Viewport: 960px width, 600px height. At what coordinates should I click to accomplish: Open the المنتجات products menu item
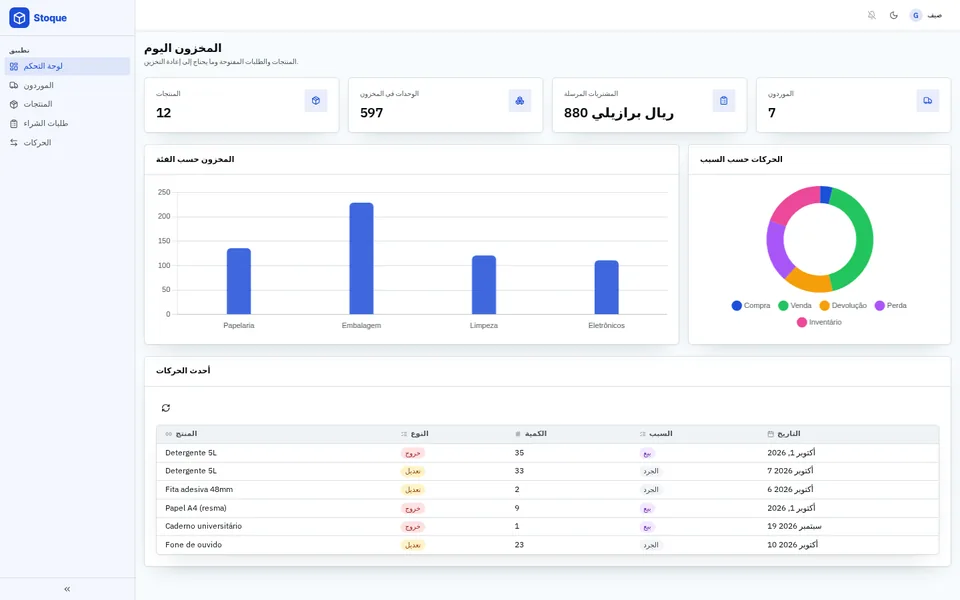coord(67,104)
